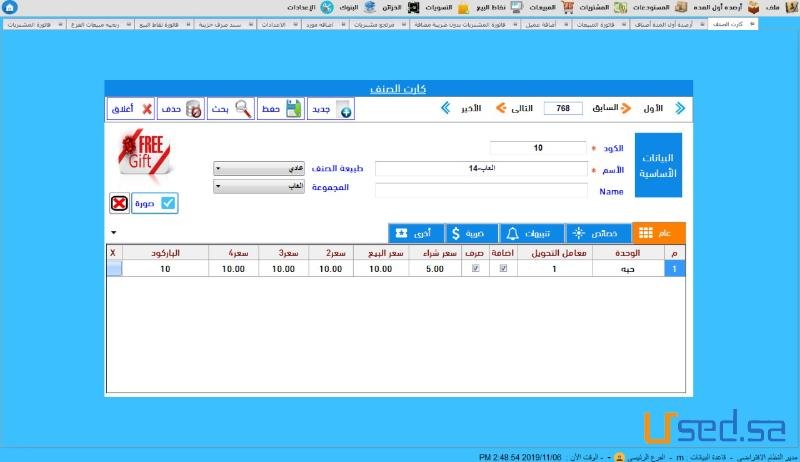800x462 pixels.
Task: Click the بحث search button
Action: (x=231, y=109)
